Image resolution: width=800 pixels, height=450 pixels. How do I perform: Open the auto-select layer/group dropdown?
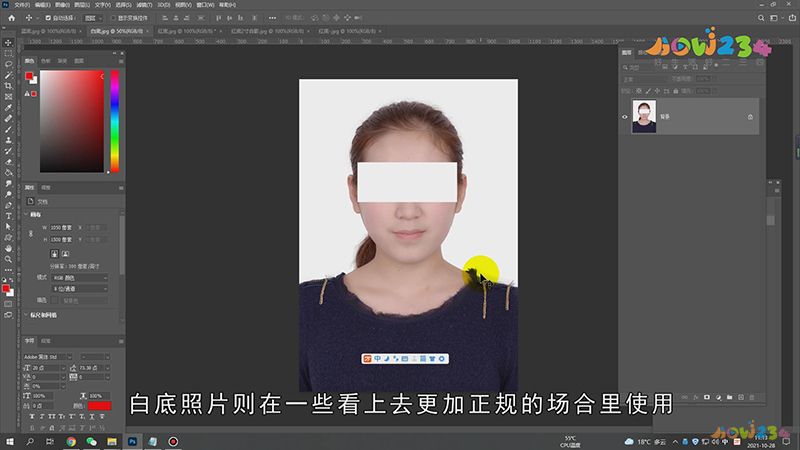click(x=93, y=18)
